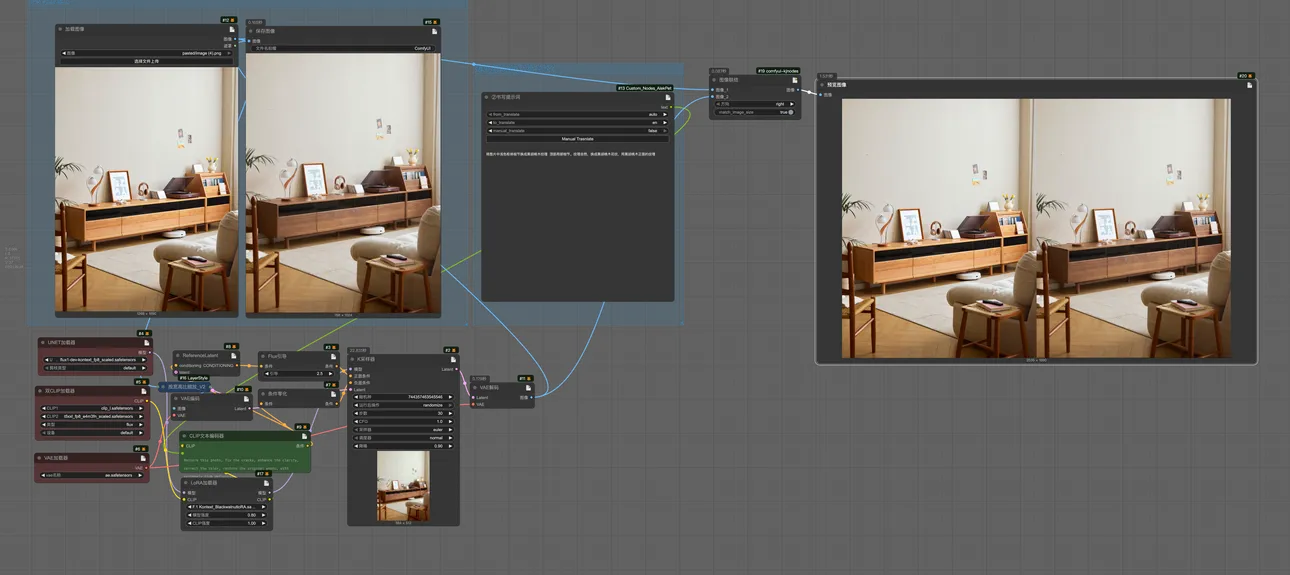
Task: Click the KSampler preview thumbnail image
Action: click(403, 485)
